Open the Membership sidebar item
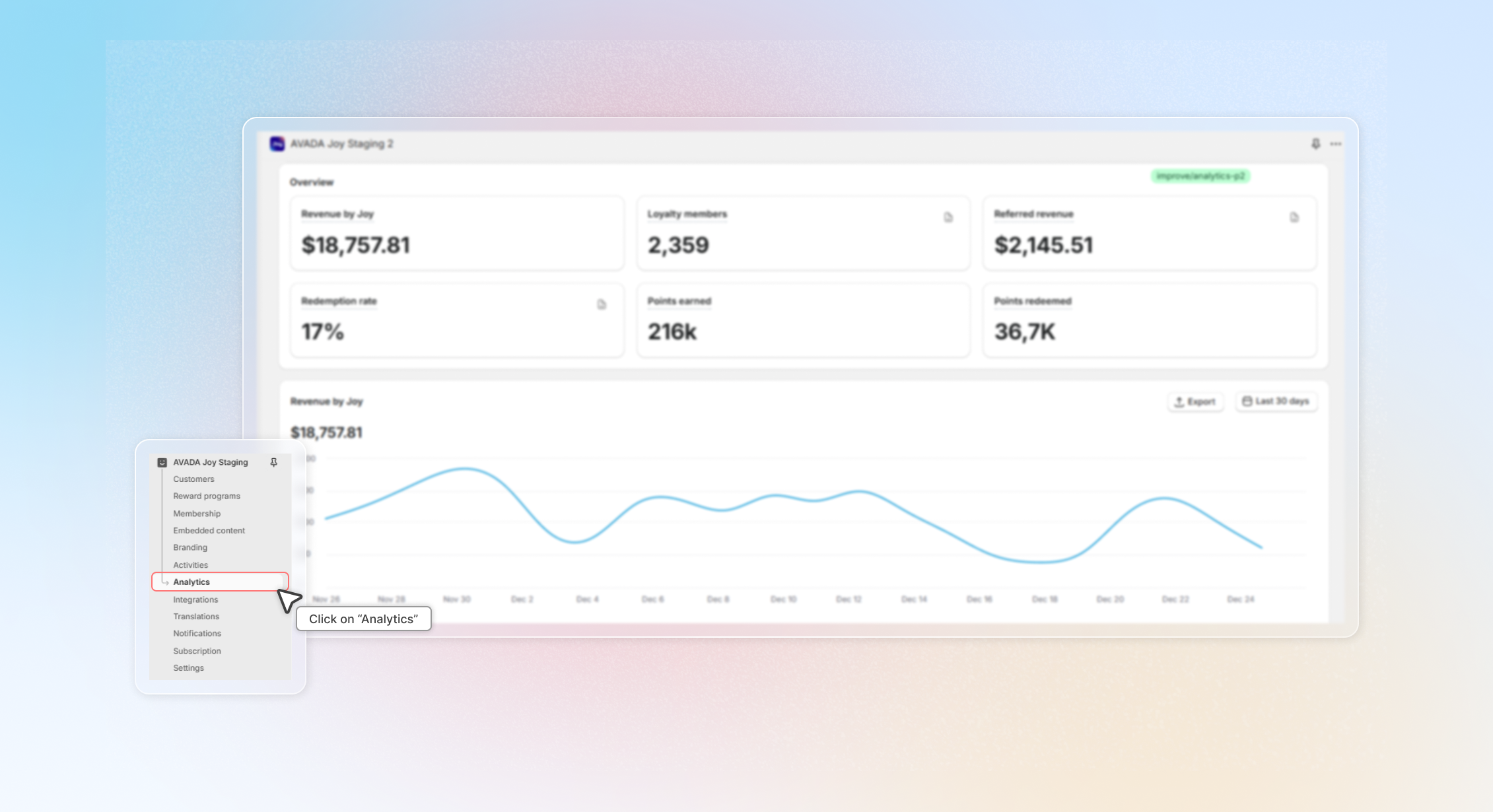The height and width of the screenshot is (812, 1493). click(x=197, y=514)
